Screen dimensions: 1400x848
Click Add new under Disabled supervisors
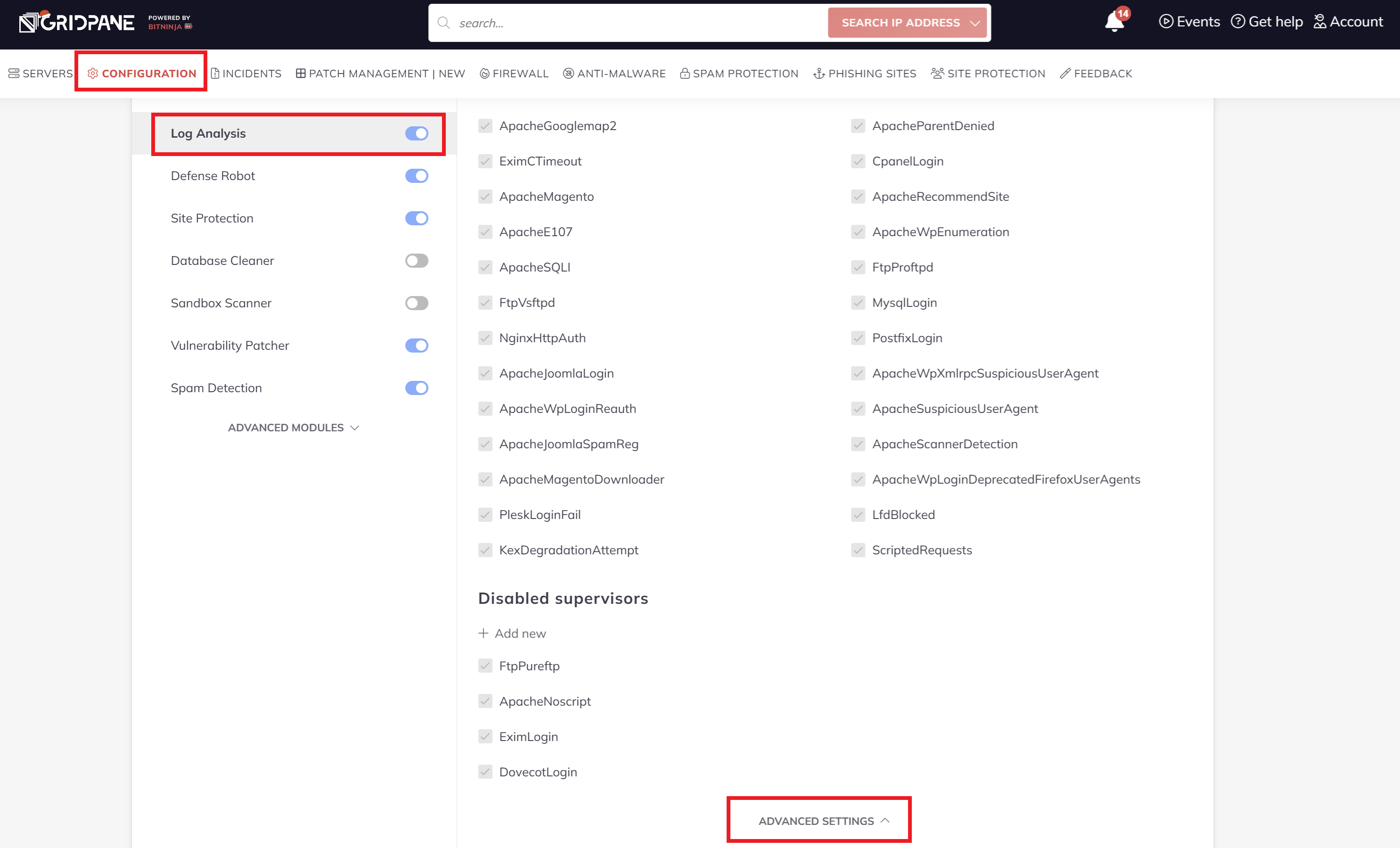[511, 633]
